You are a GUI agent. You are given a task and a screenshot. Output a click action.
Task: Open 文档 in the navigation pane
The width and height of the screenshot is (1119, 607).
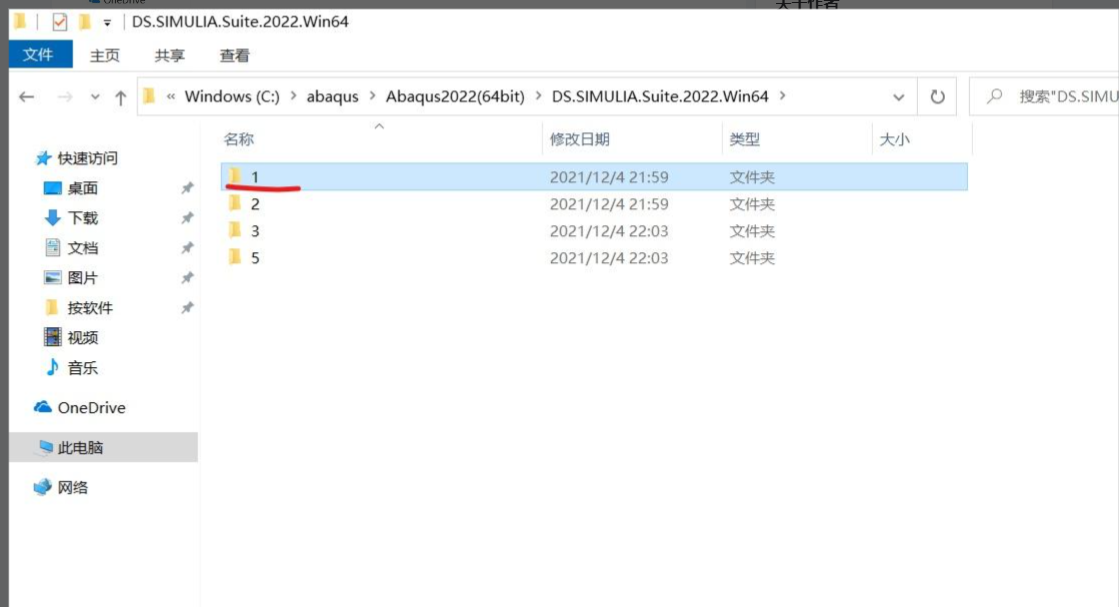click(x=82, y=248)
